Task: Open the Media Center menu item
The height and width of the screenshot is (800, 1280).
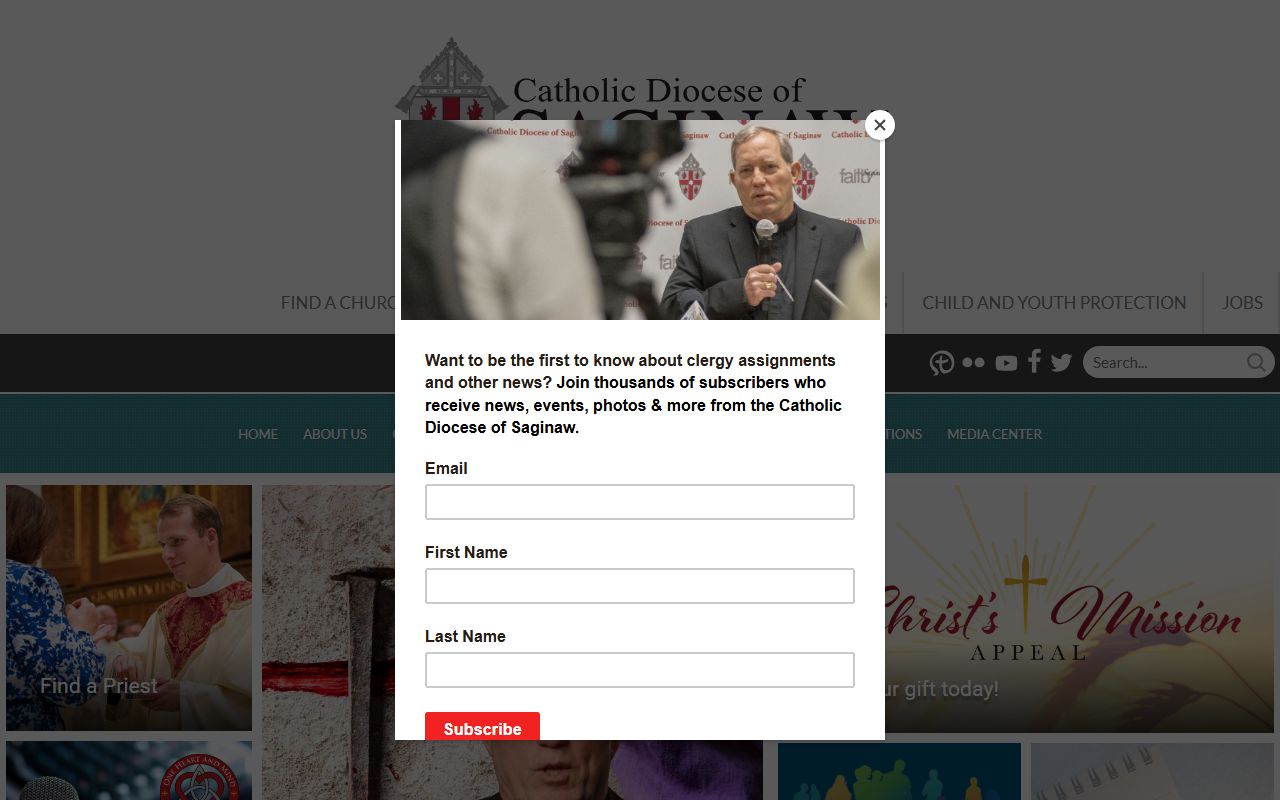Action: (994, 434)
